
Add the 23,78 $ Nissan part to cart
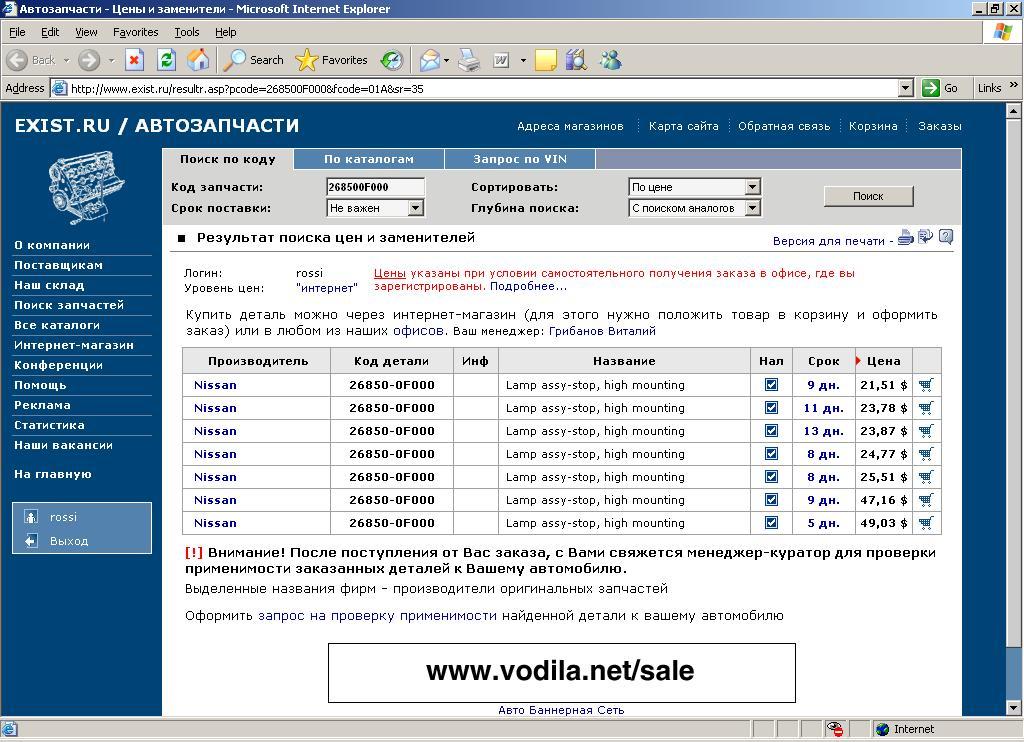(x=926, y=408)
